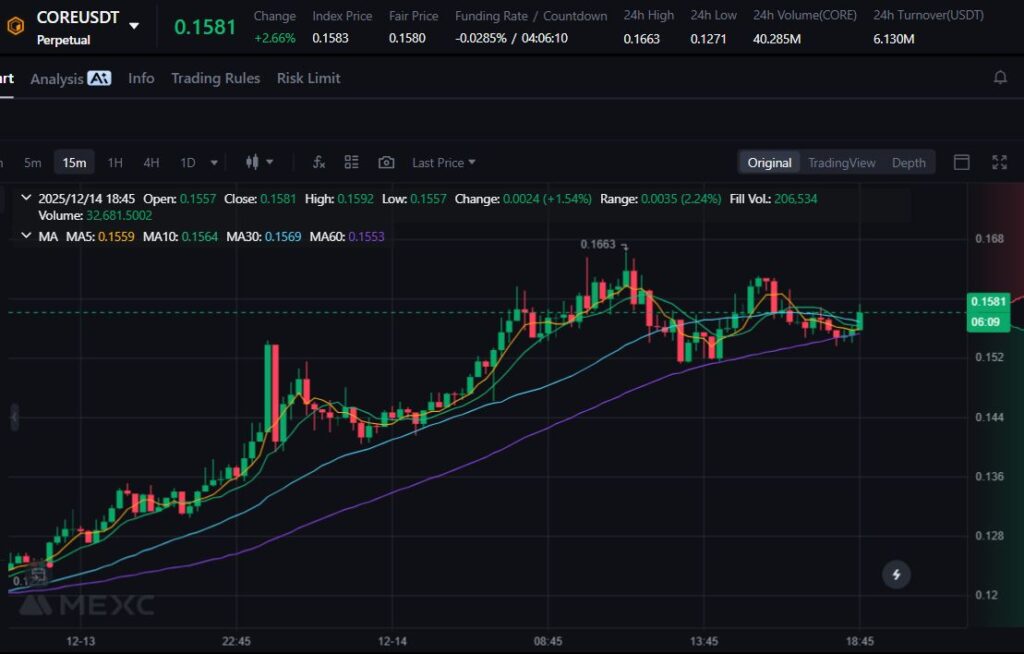1024x654 pixels.
Task: Switch chart to TradingView mode
Action: 841,163
